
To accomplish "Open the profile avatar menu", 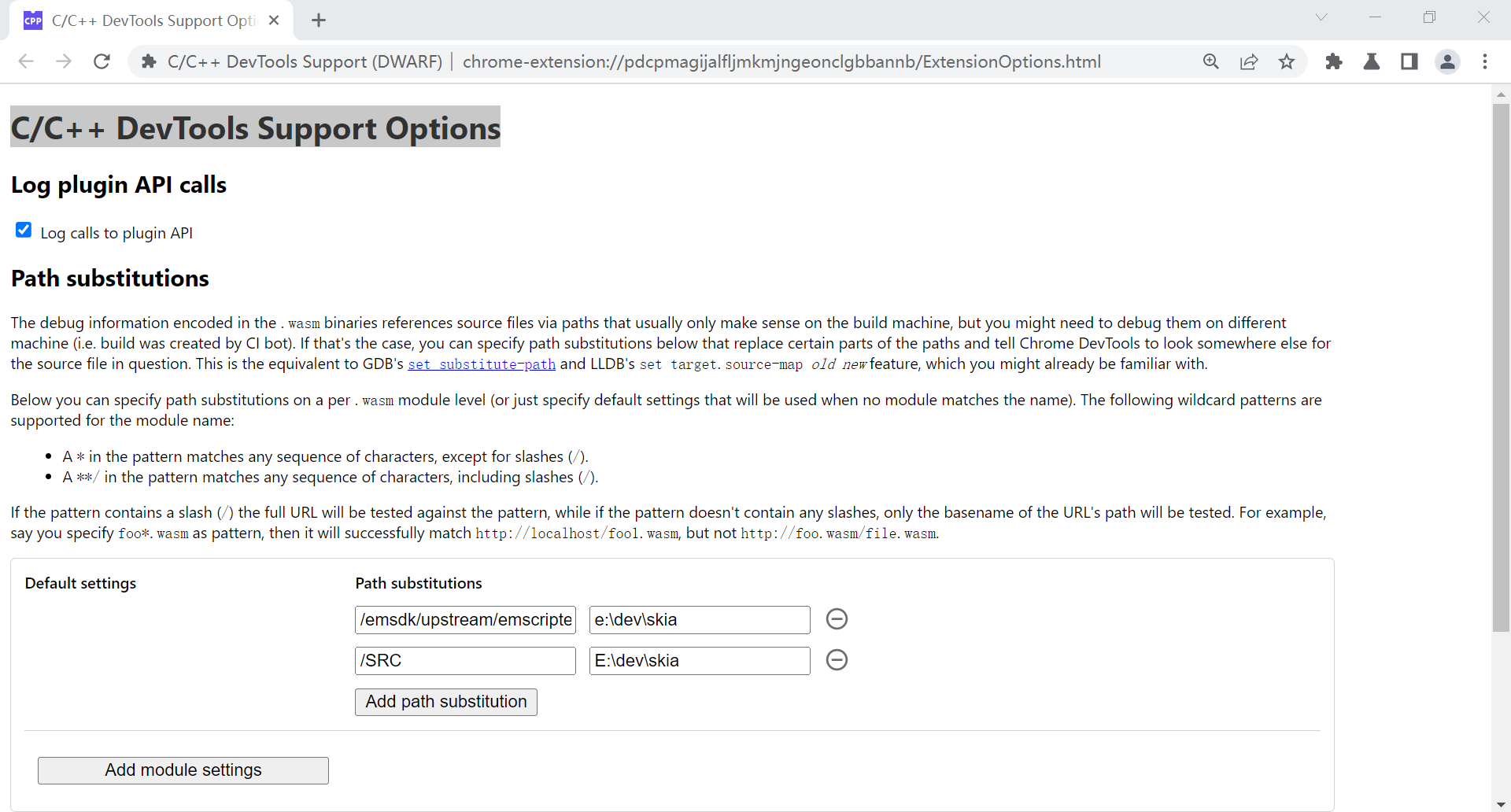I will [x=1447, y=61].
